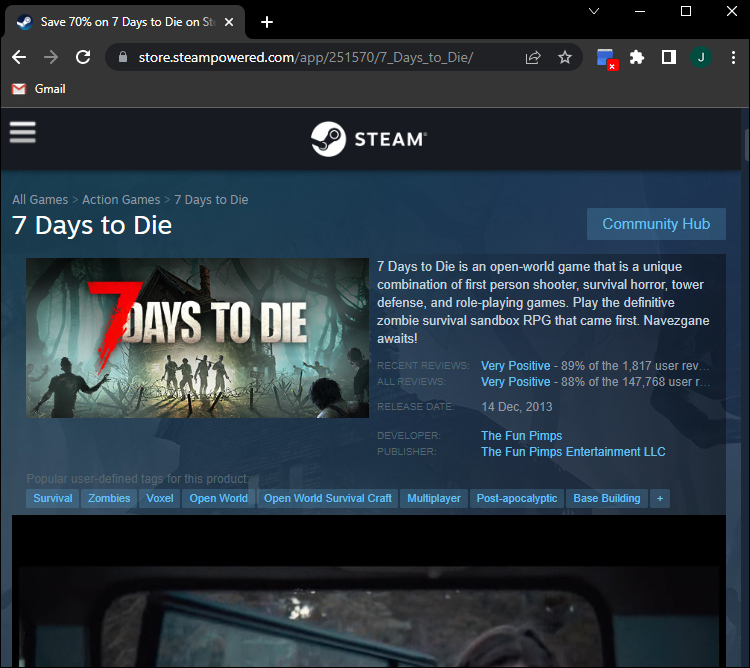Screen dimensions: 750x668
Task: Toggle the browser side panel icon
Action: [669, 57]
